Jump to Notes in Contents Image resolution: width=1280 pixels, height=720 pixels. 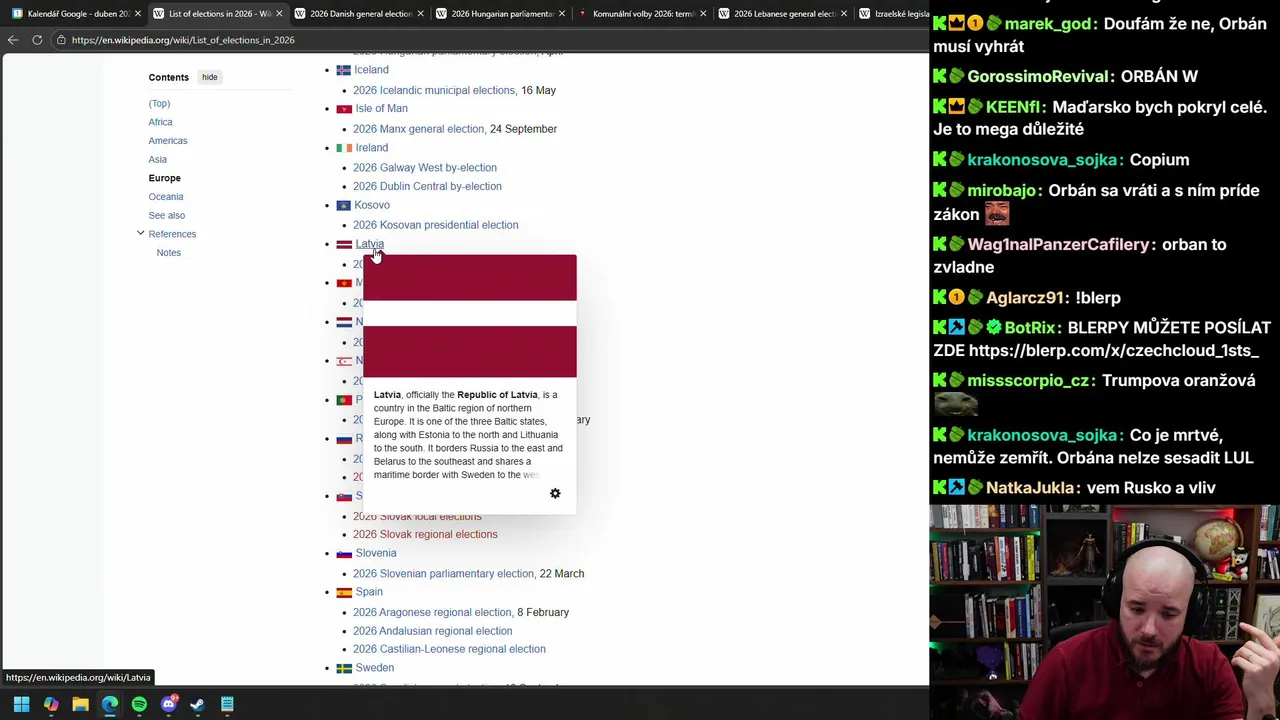coord(168,253)
